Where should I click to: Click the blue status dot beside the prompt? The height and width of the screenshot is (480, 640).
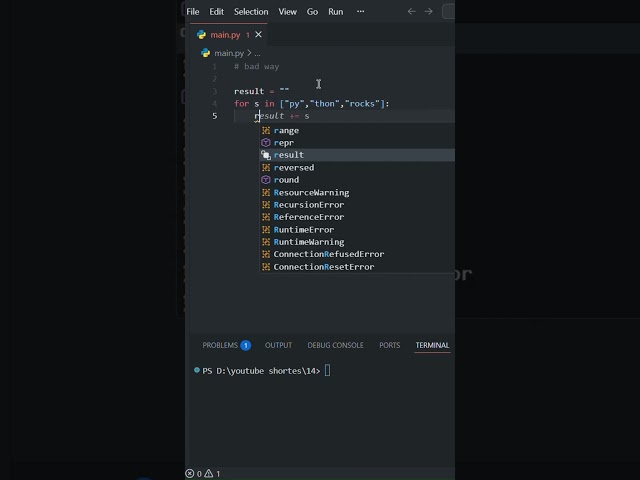pos(197,370)
